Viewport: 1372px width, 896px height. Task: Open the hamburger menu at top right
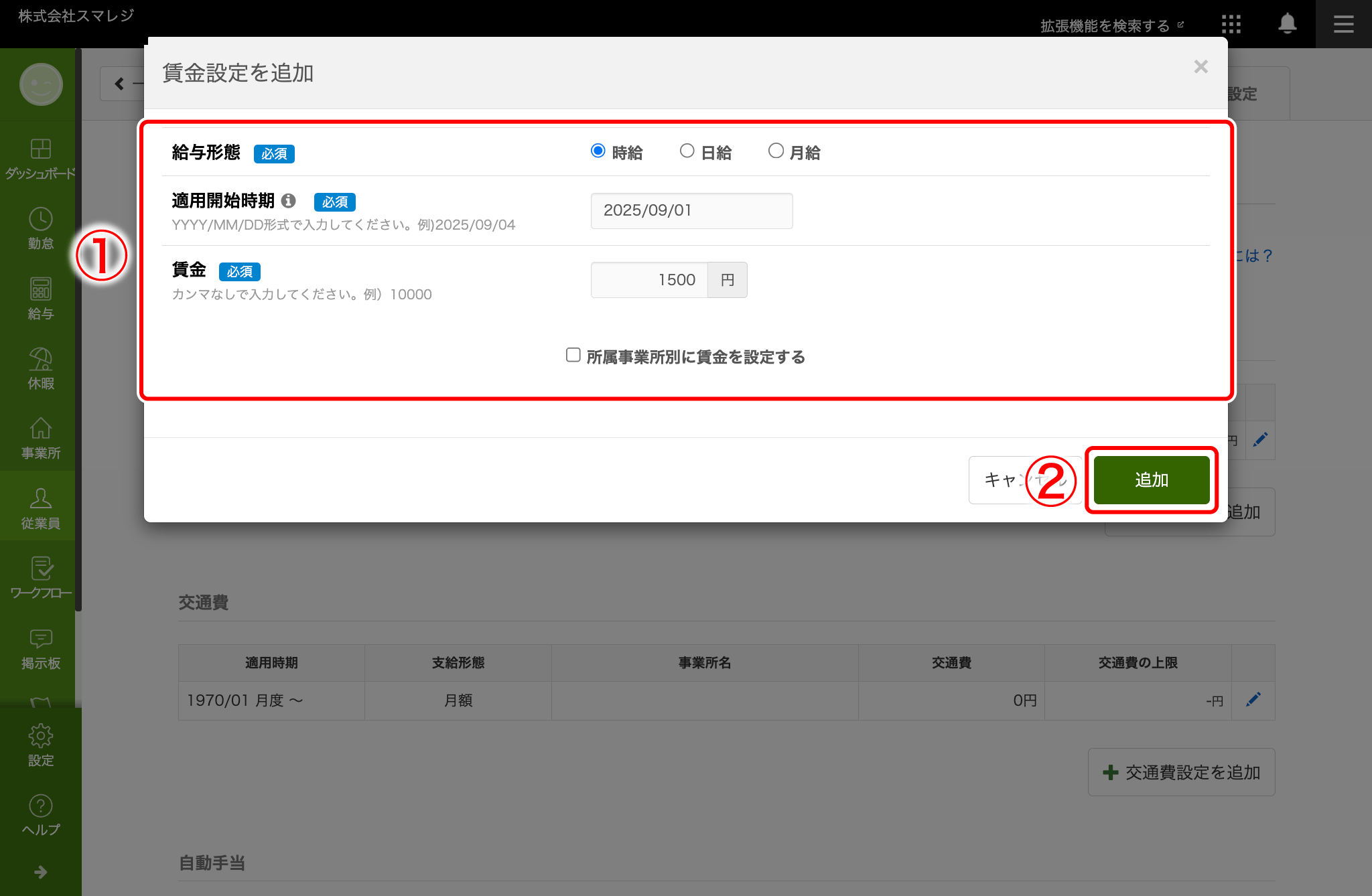(1343, 25)
